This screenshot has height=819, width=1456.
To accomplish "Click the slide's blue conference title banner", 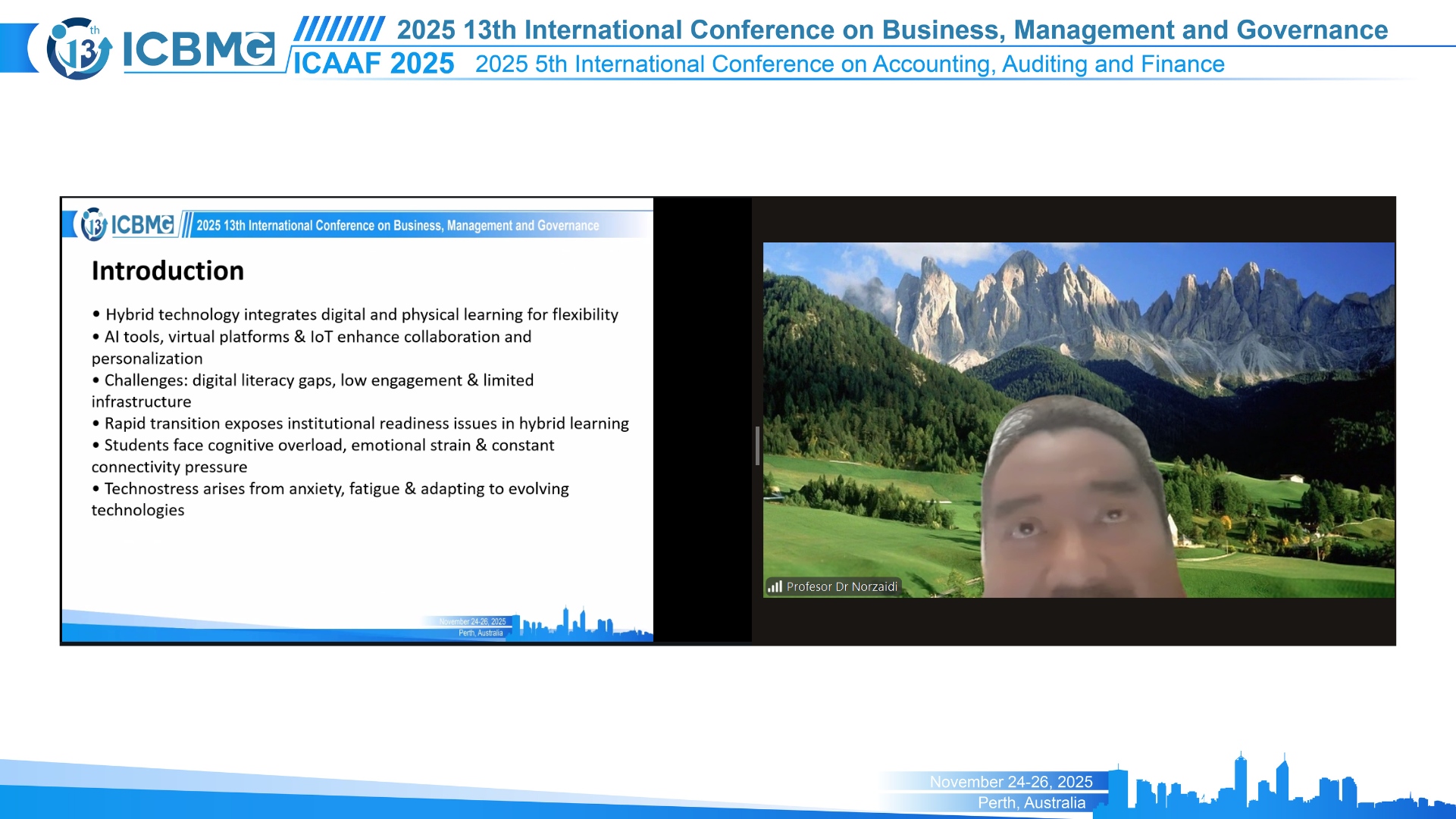I will (397, 226).
